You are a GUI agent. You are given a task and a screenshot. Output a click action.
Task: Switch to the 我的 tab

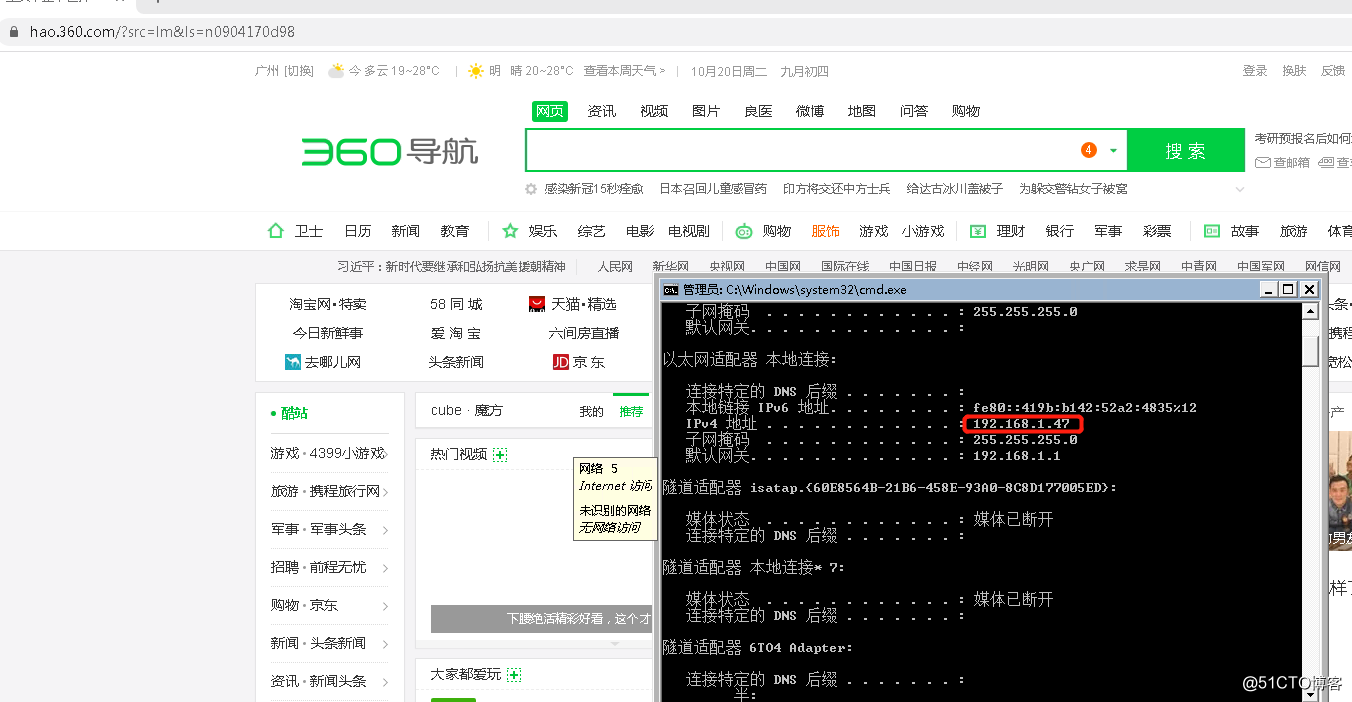pos(592,411)
